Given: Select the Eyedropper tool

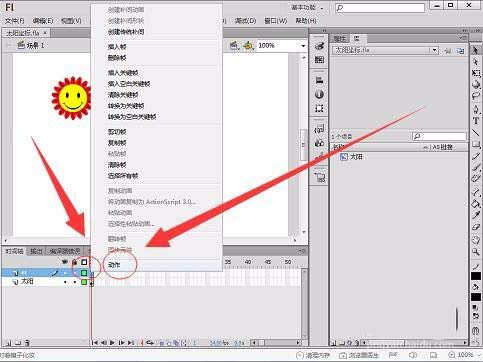Looking at the screenshot, I should coord(476,215).
